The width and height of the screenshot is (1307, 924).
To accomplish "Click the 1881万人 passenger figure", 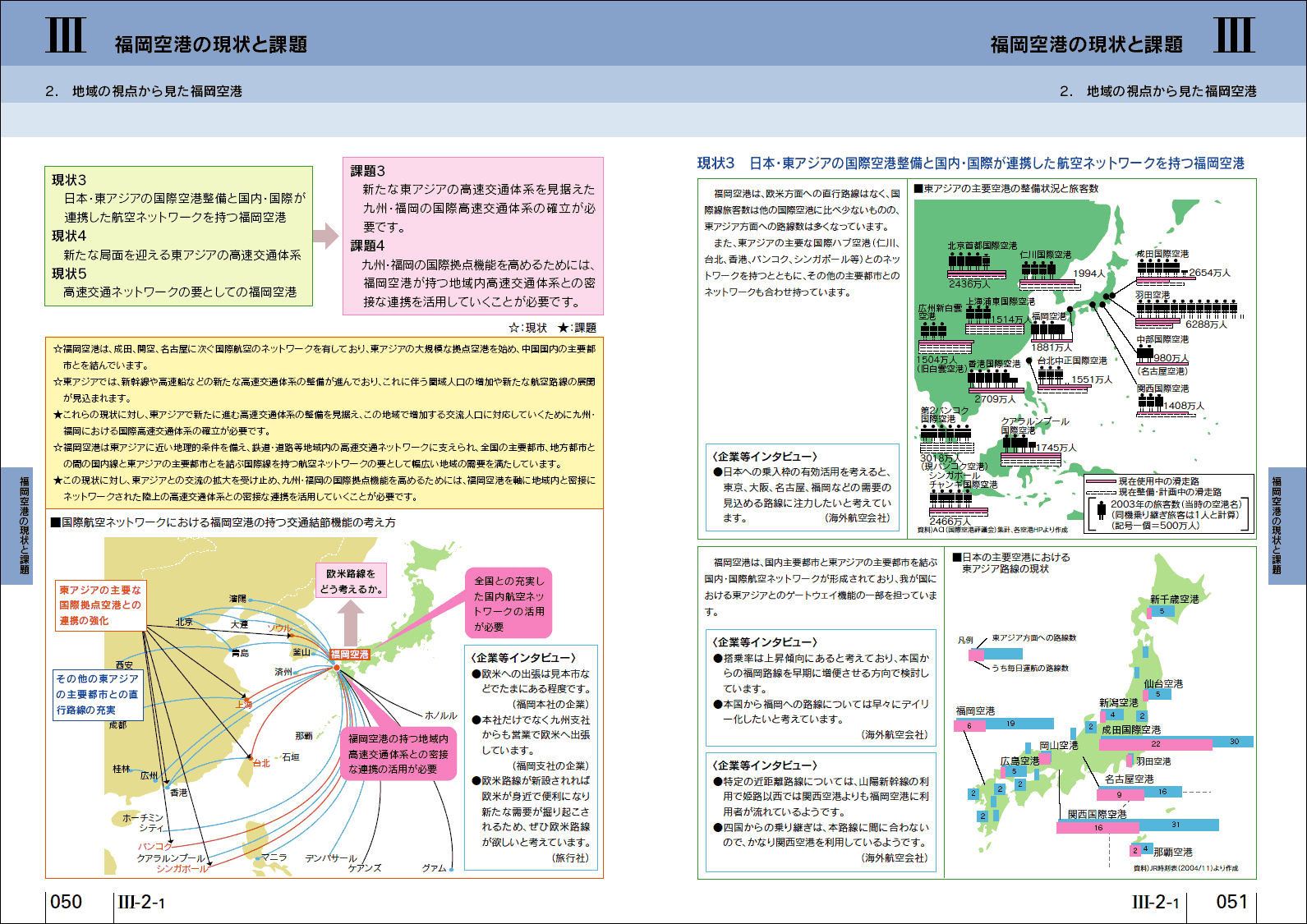I will 1052,347.
